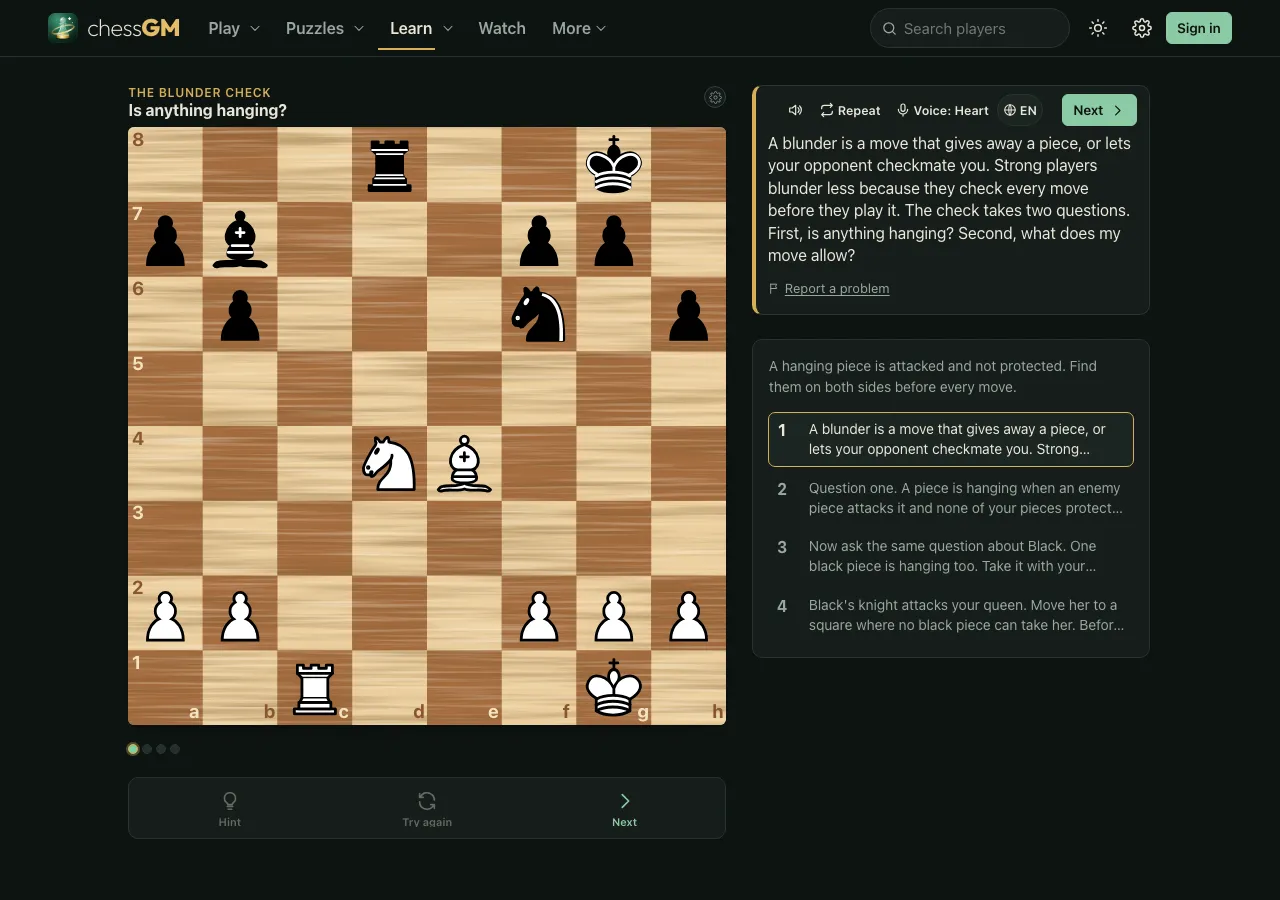Click the black rook on d8
The image size is (1280, 900).
(x=389, y=165)
